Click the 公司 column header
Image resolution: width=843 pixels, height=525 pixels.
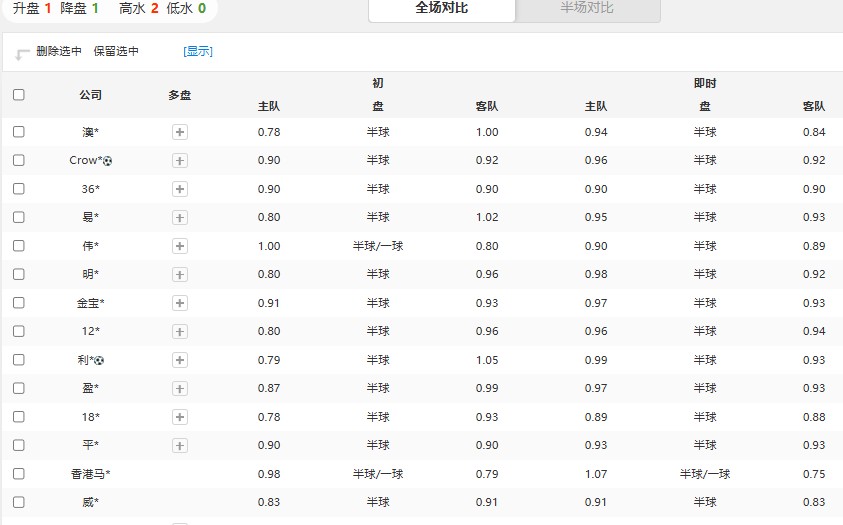(90, 95)
